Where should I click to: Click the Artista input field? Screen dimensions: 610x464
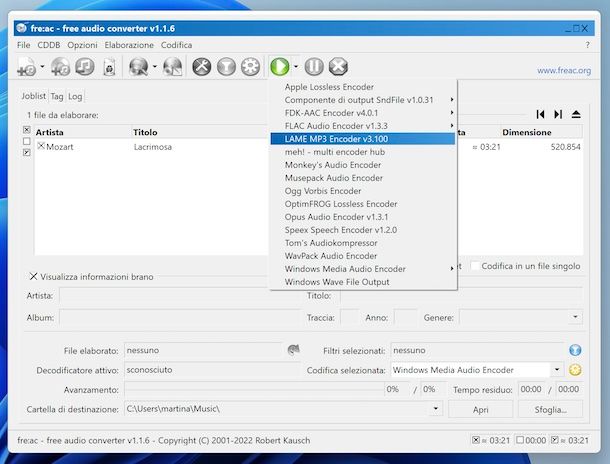point(180,296)
